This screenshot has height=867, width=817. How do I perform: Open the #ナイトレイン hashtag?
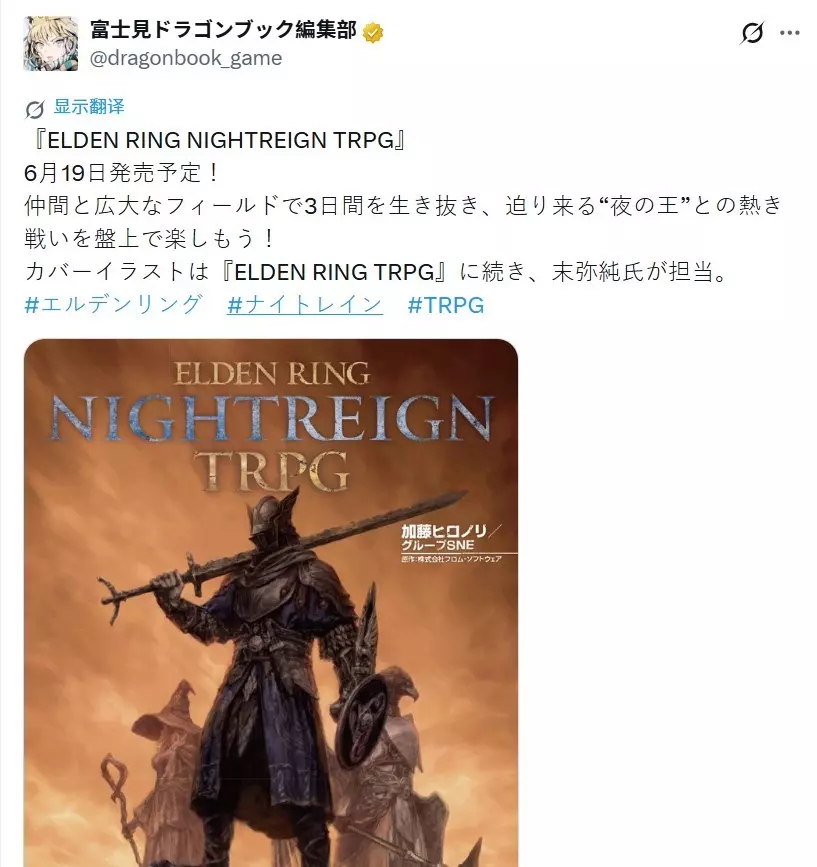[305, 305]
